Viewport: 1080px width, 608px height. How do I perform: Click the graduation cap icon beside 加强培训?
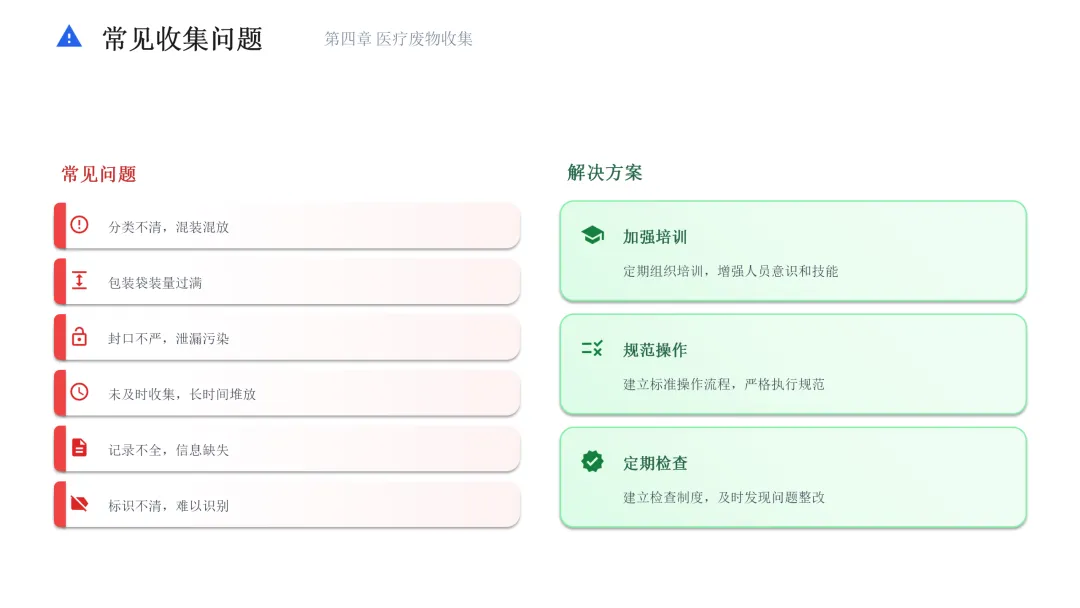592,236
